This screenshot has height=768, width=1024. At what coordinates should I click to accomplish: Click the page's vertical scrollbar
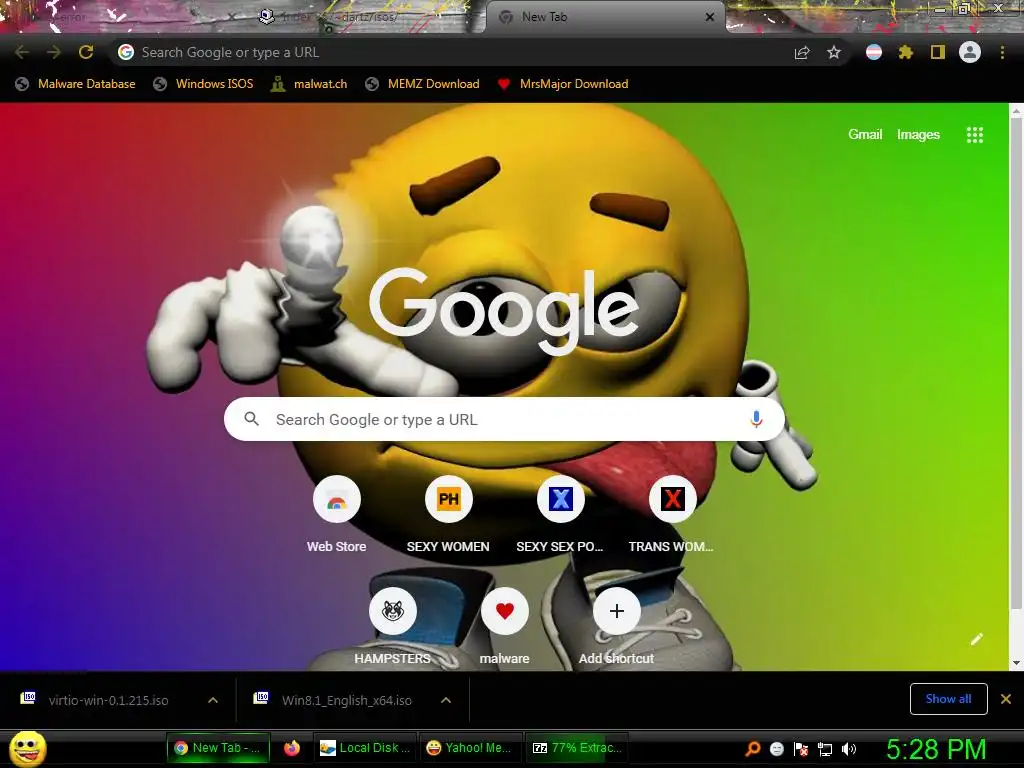click(x=1016, y=366)
